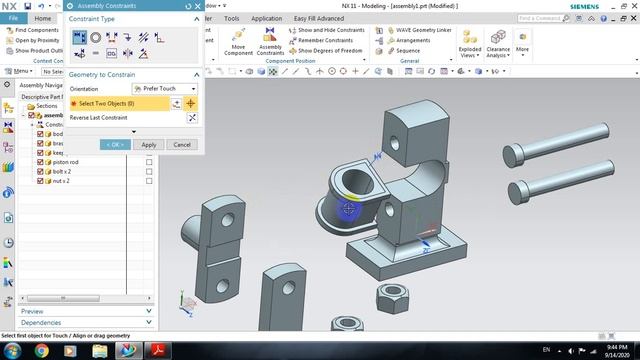Toggle empty checkbox in bolt x 2 row
This screenshot has width=640, height=360.
(x=149, y=171)
